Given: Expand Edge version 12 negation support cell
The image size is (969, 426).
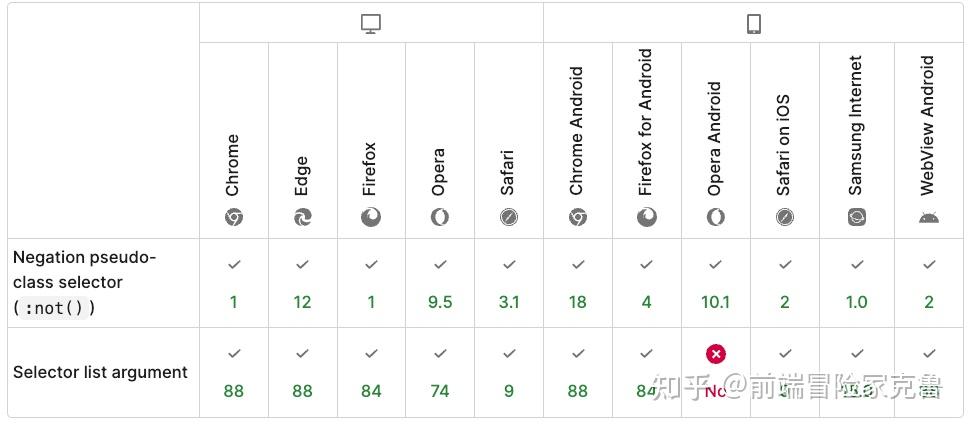Looking at the screenshot, I should (302, 283).
